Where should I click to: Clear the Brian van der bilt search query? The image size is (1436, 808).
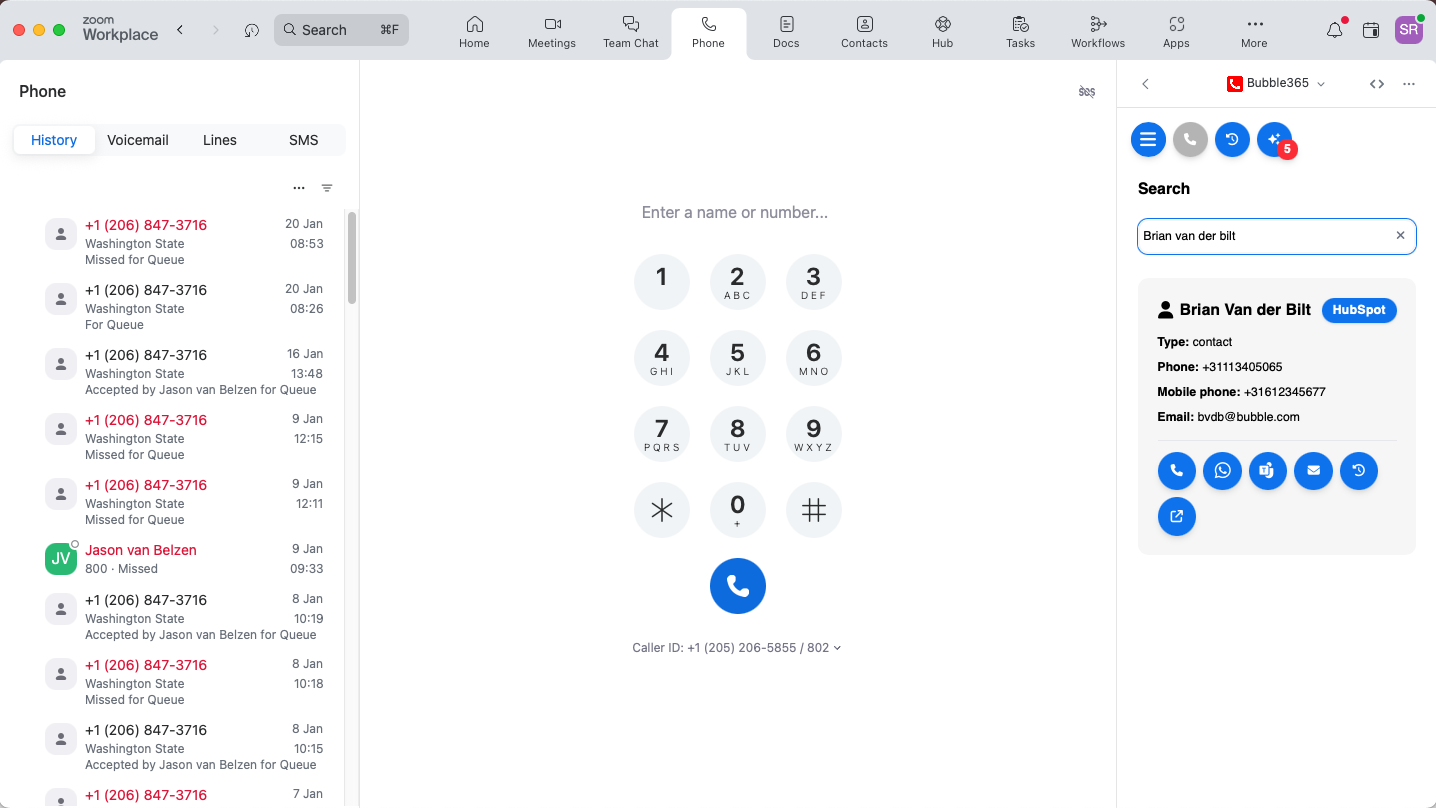1400,235
